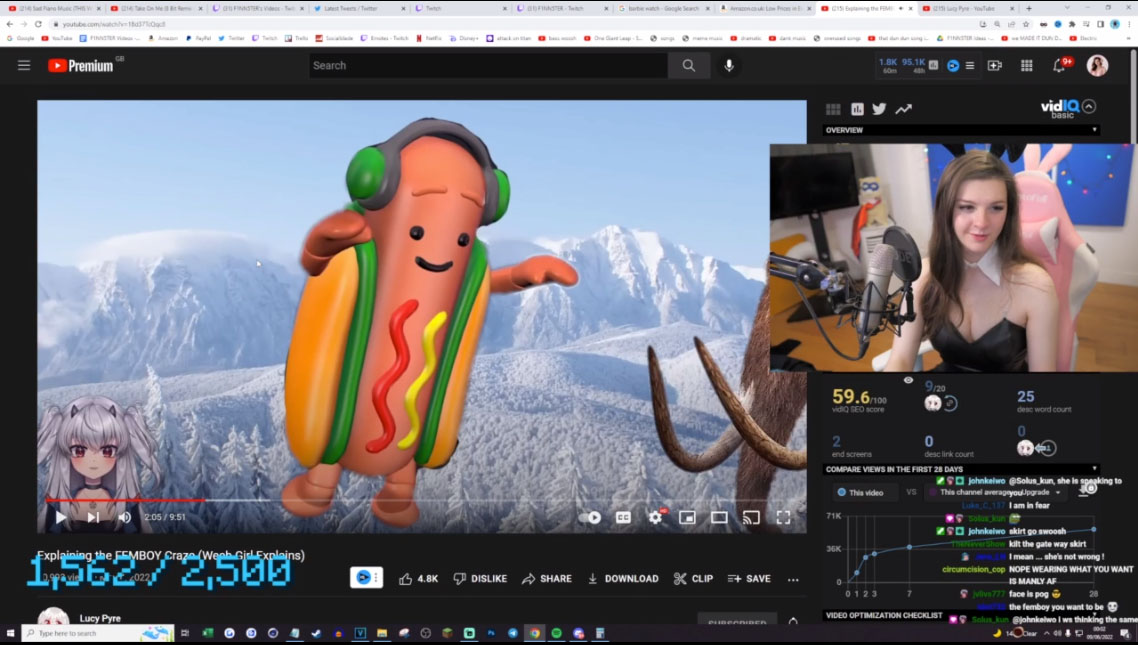Open the Windows Start menu
The width and height of the screenshot is (1138, 645).
tap(10, 633)
